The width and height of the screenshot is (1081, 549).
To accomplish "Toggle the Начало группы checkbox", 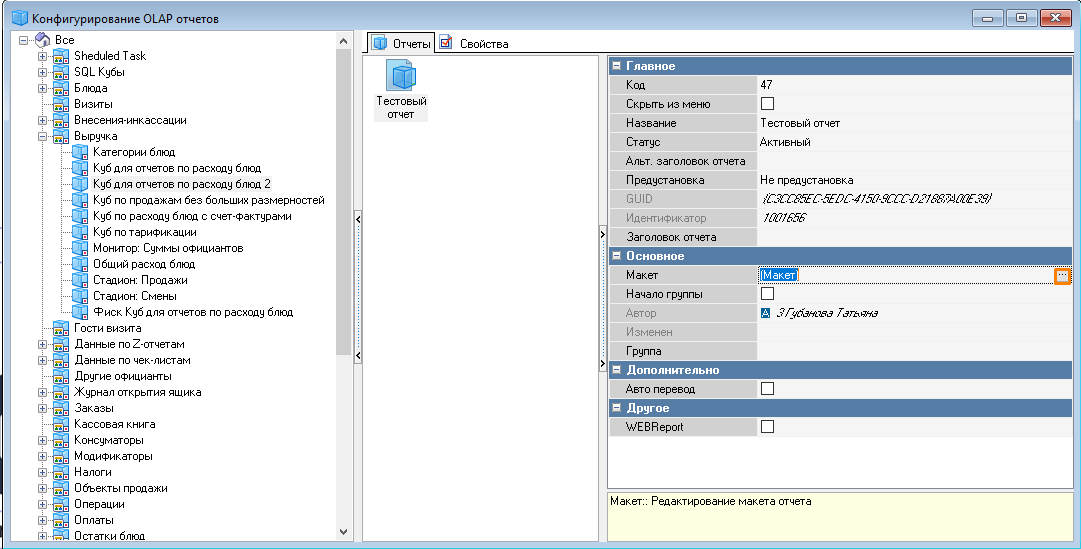I will coord(768,294).
